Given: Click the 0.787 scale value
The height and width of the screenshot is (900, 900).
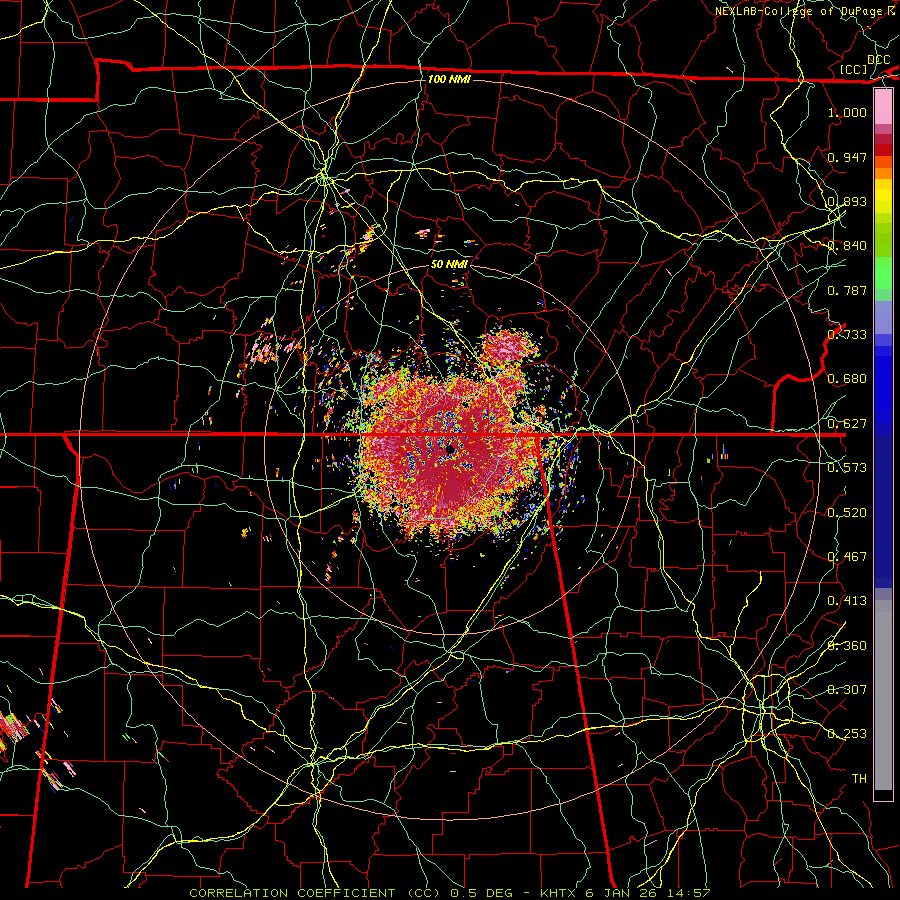Looking at the screenshot, I should click(x=847, y=290).
